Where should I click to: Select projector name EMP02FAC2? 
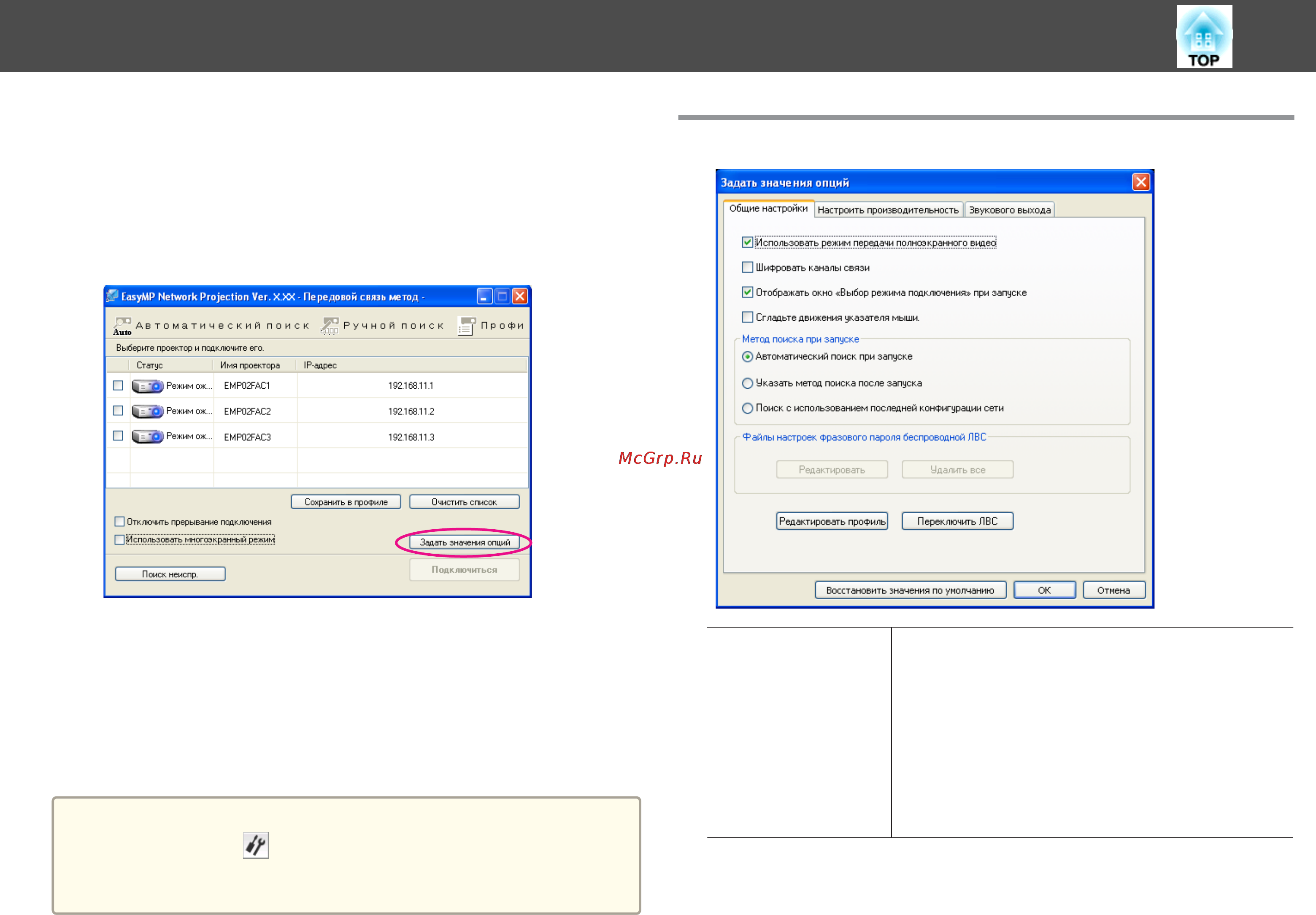point(247,411)
